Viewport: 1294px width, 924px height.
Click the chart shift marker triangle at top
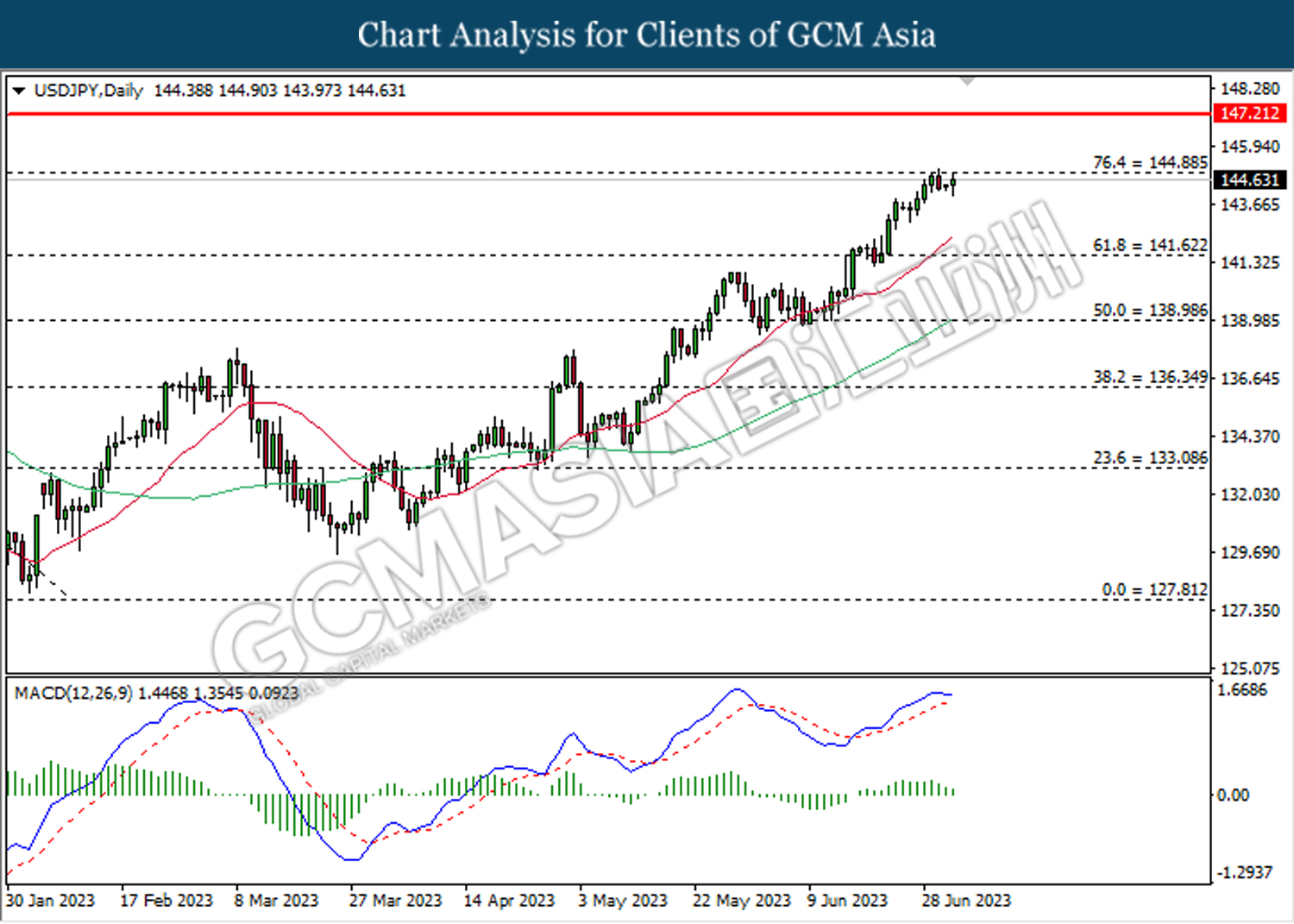pos(968,81)
